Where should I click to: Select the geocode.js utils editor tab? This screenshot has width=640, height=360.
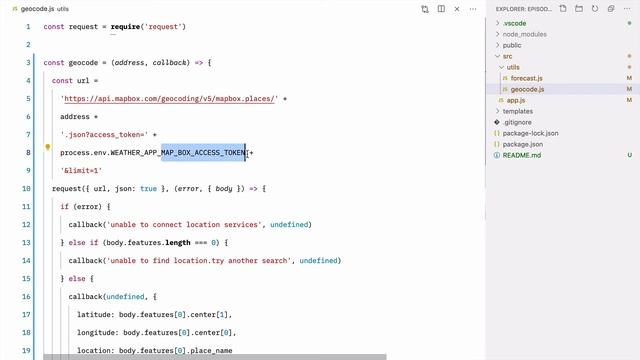pyautogui.click(x=40, y=9)
